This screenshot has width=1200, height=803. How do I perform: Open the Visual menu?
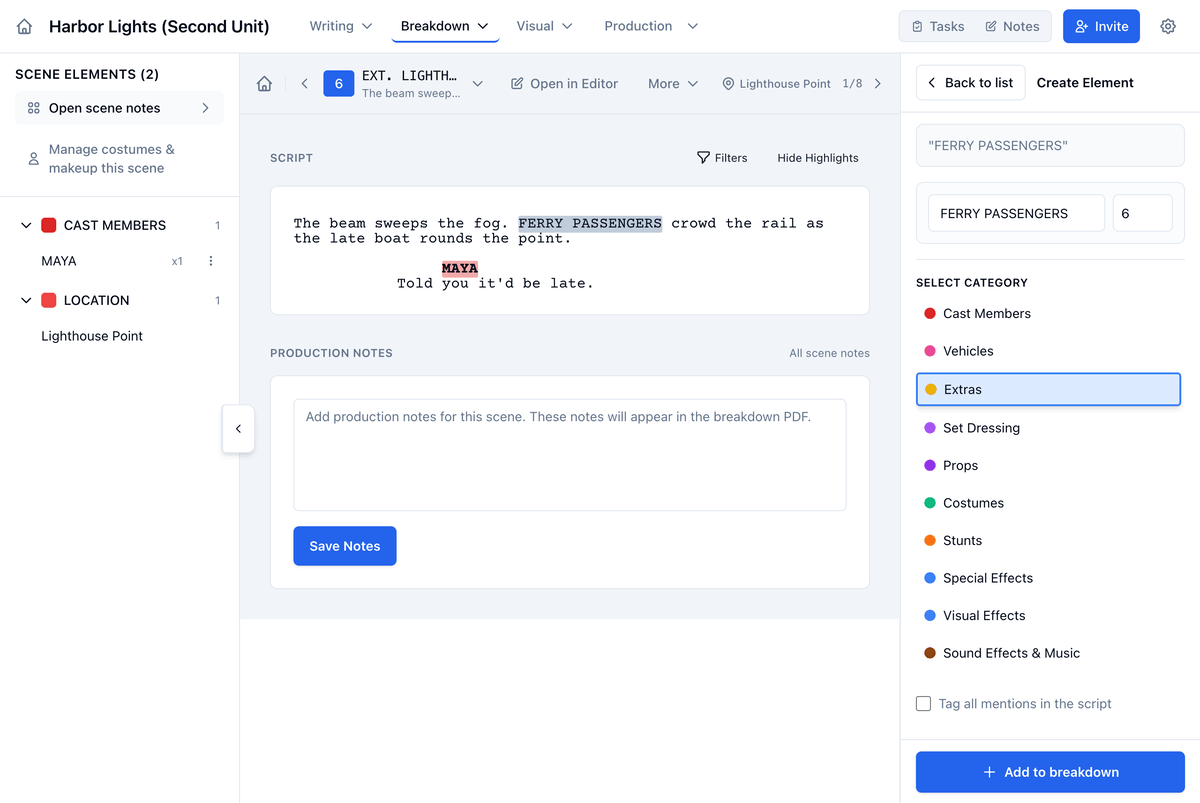click(x=545, y=26)
